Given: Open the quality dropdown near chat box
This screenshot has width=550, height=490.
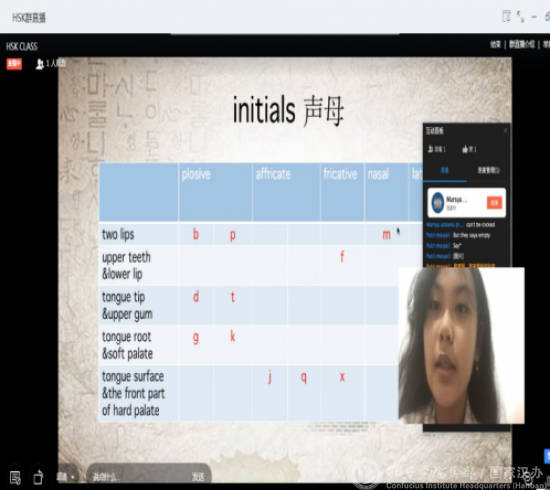Looking at the screenshot, I should click(x=66, y=476).
